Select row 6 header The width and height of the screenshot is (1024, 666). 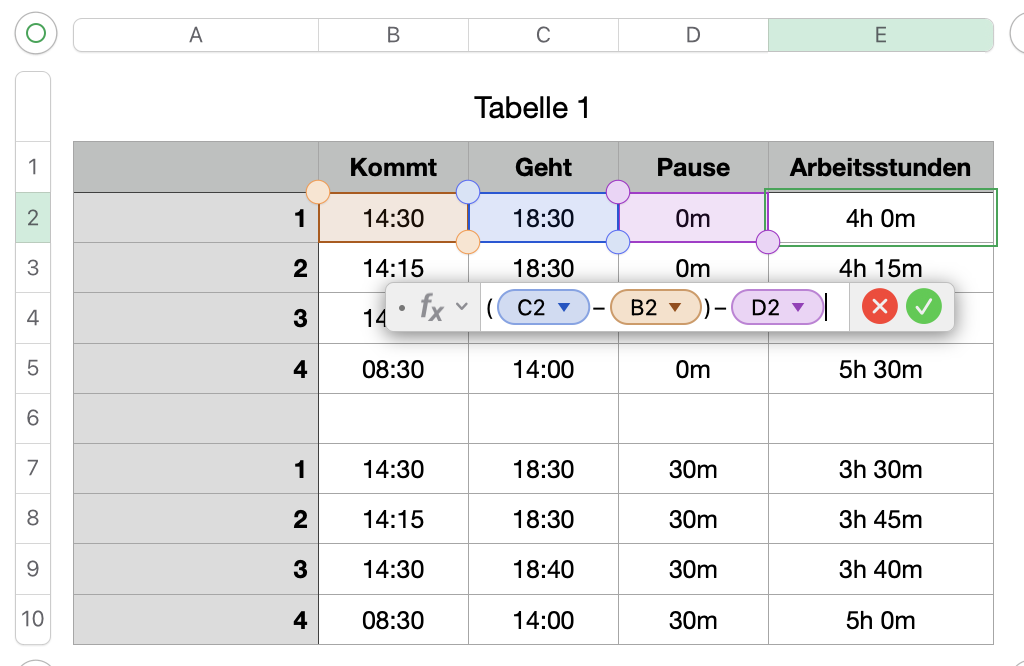[33, 418]
